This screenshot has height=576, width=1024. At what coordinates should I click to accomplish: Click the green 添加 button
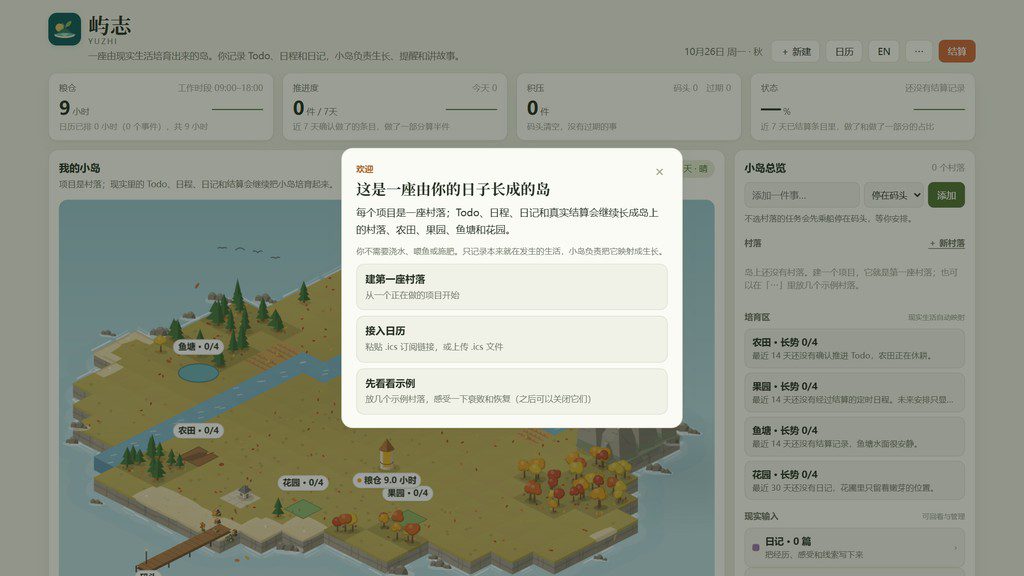(946, 195)
